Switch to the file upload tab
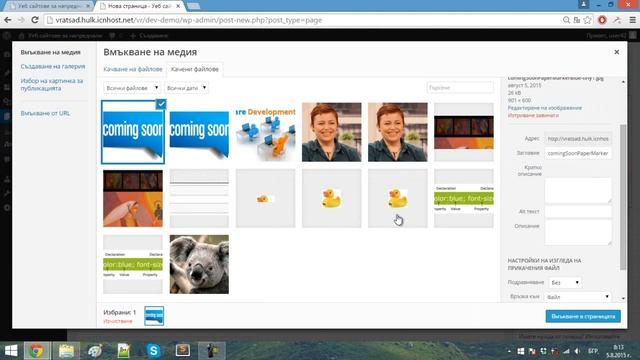The width and height of the screenshot is (640, 360). pyautogui.click(x=133, y=69)
